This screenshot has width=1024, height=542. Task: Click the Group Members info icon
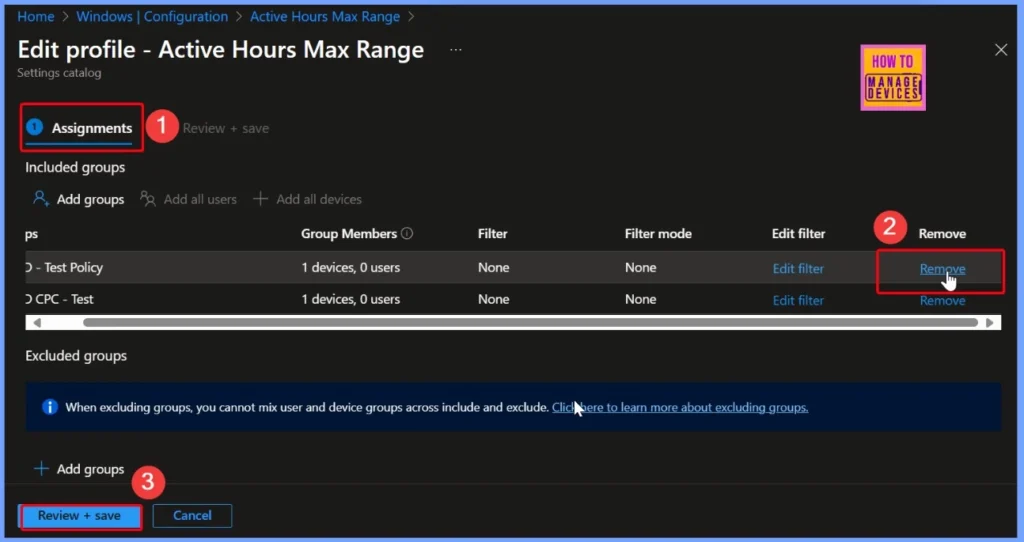pyautogui.click(x=407, y=233)
